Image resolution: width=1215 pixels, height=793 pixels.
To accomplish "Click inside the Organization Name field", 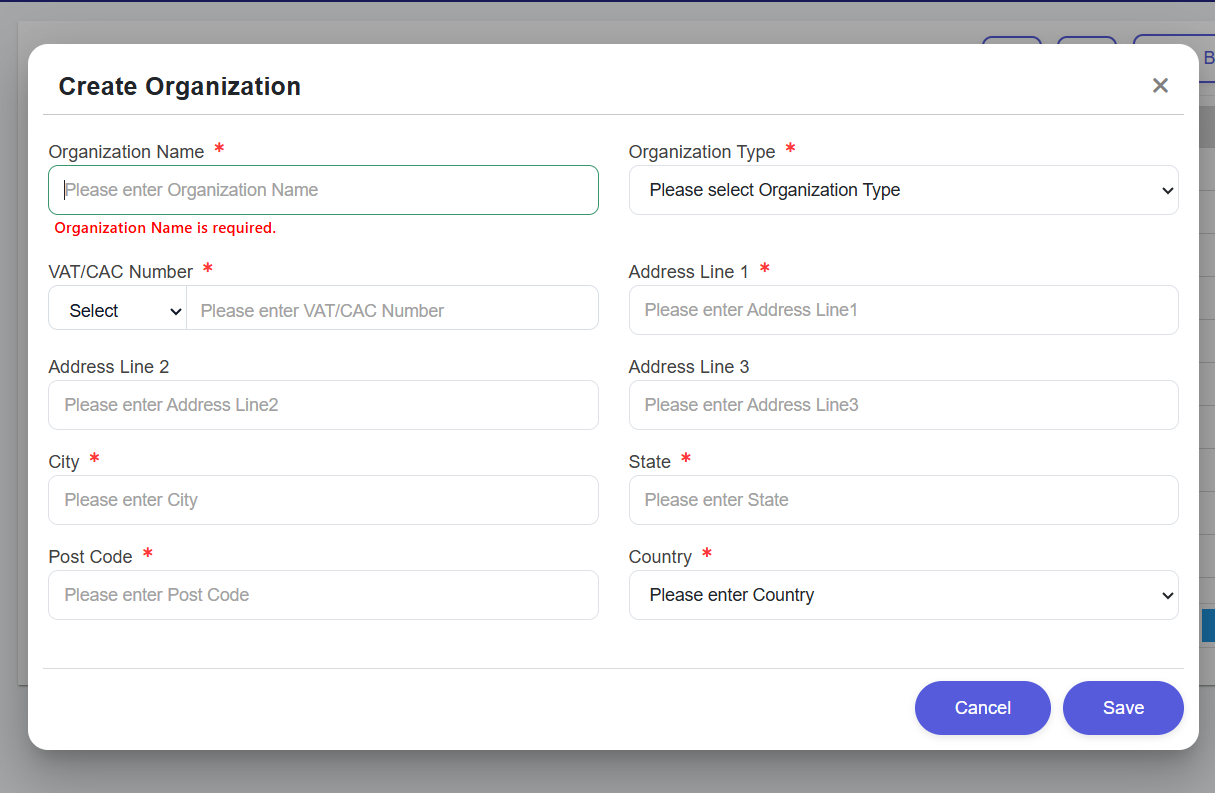I will 323,190.
